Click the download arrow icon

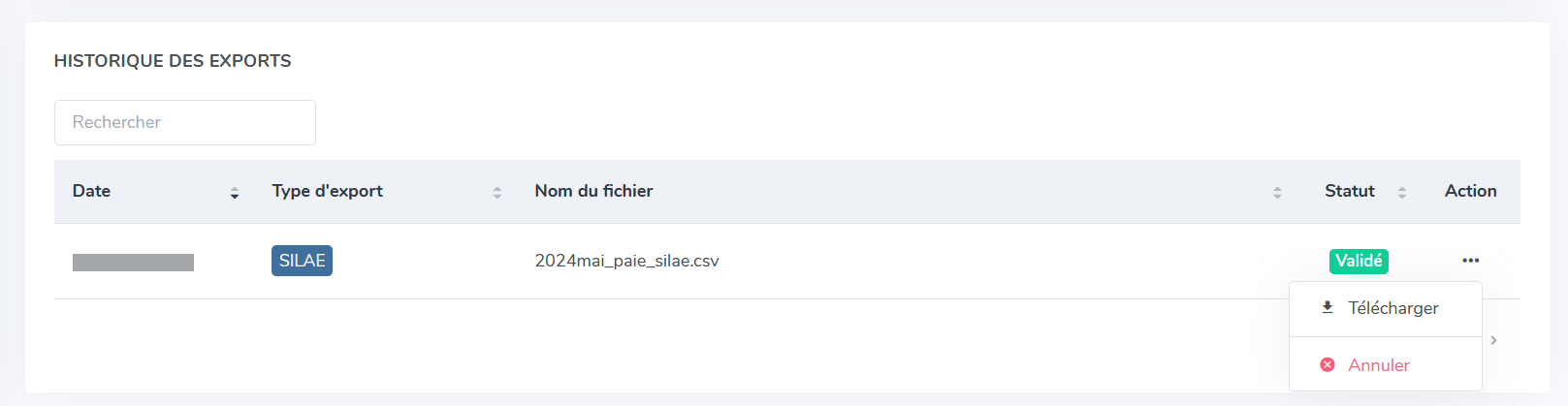click(1328, 308)
